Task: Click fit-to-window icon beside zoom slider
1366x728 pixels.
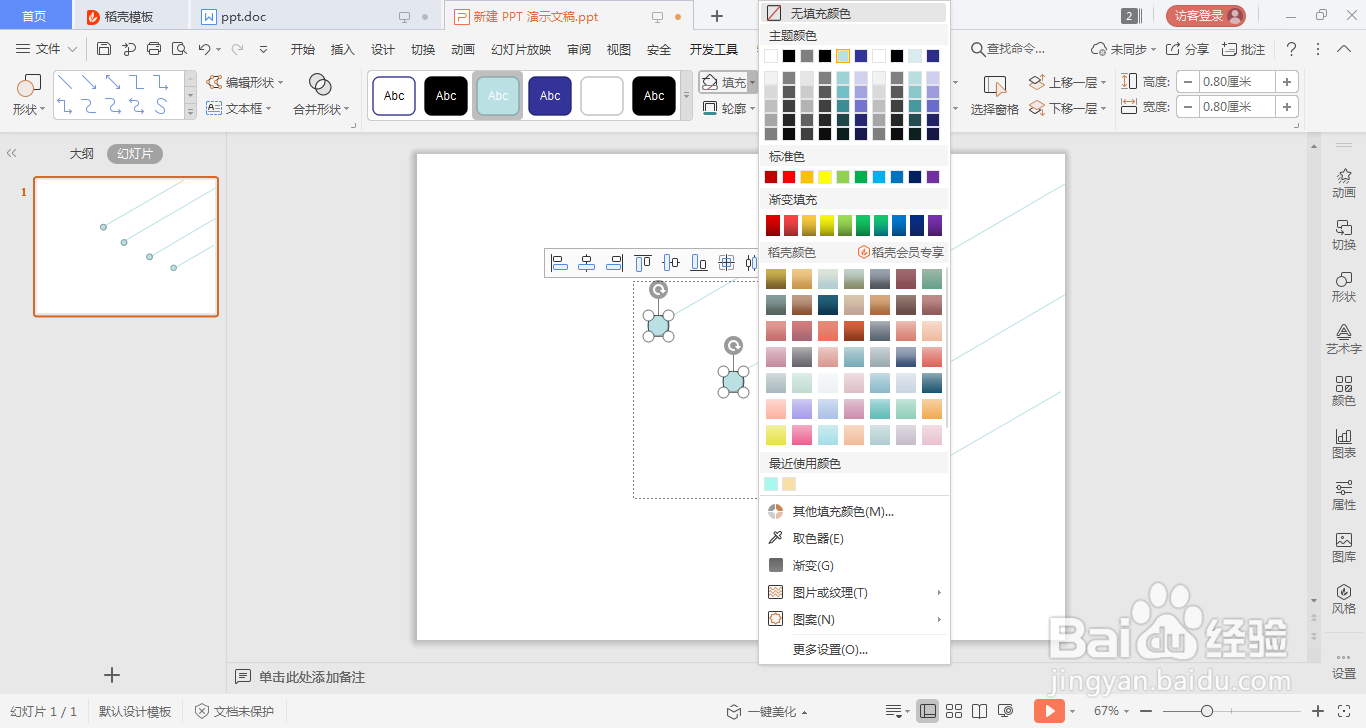Action: coord(1344,711)
